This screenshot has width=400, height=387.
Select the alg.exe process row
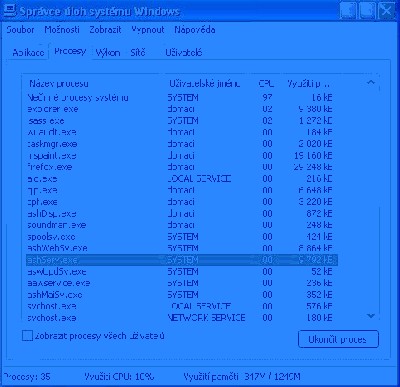click(x=182, y=179)
